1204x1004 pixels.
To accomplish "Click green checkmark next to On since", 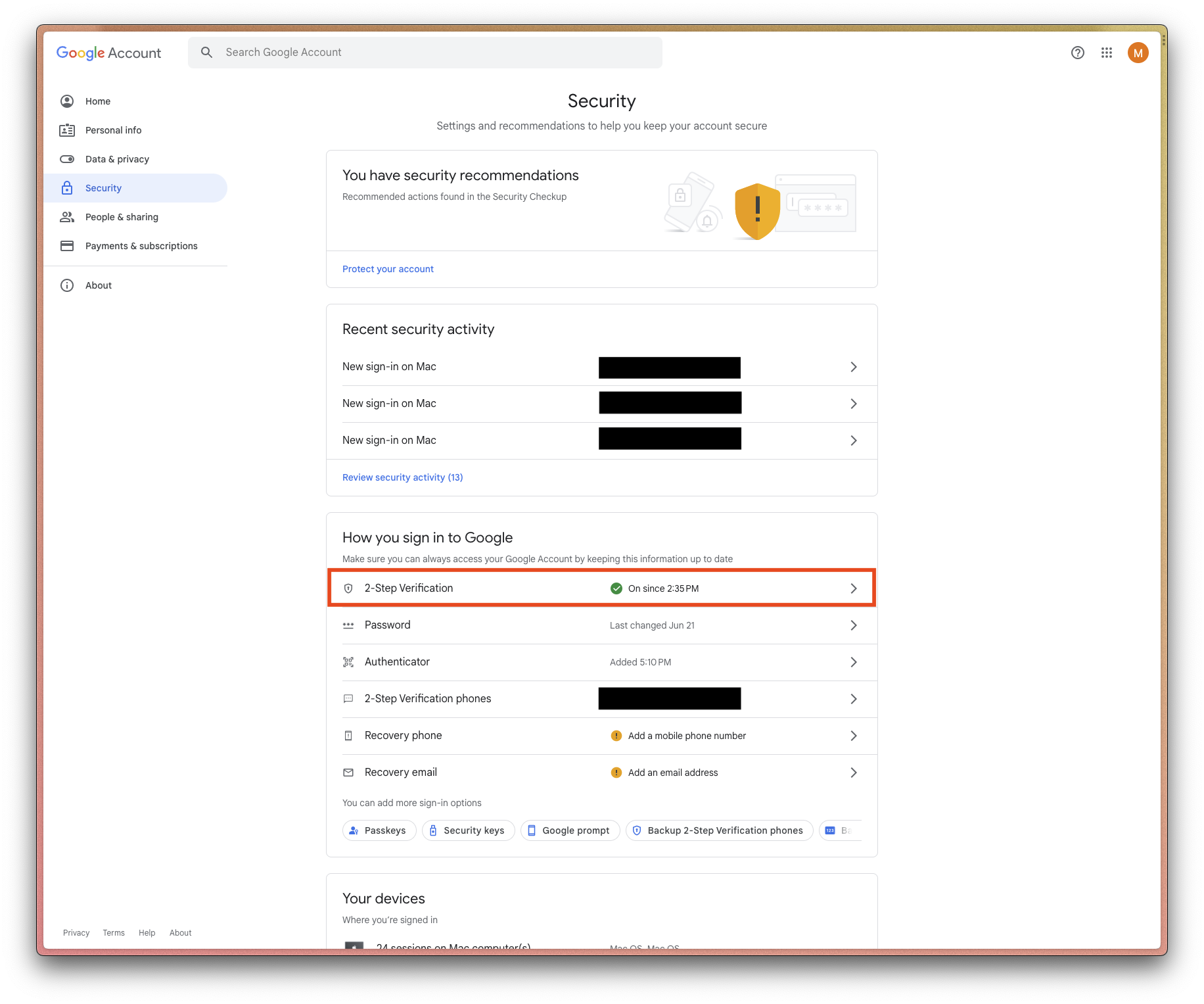I will point(616,588).
